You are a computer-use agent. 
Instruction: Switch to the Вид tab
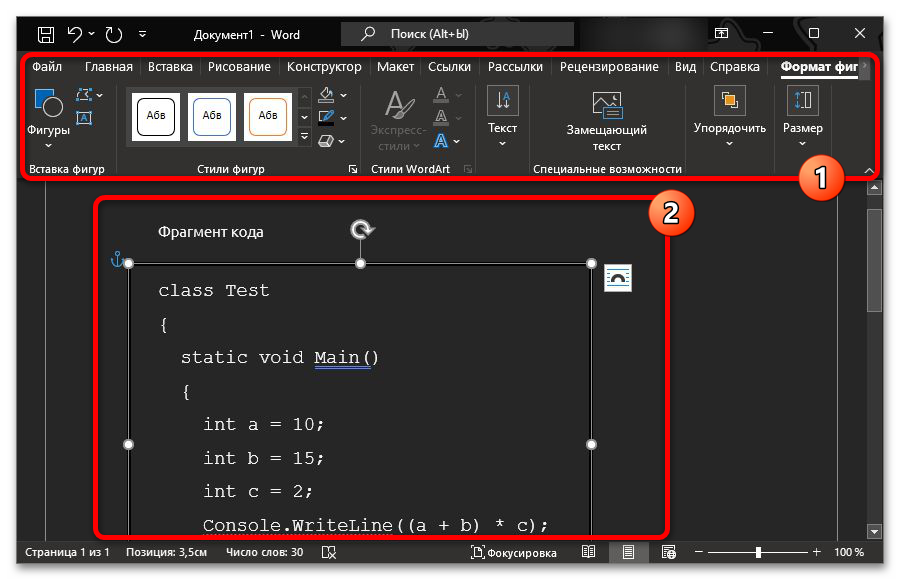[685, 67]
